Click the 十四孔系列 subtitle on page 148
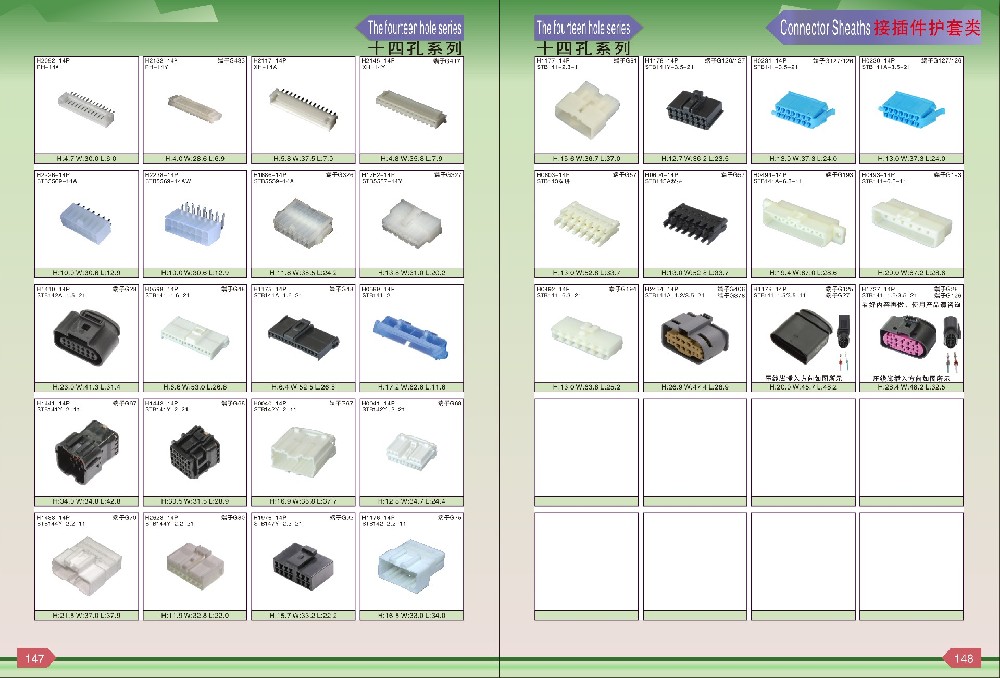Image resolution: width=1000 pixels, height=678 pixels. pos(583,48)
